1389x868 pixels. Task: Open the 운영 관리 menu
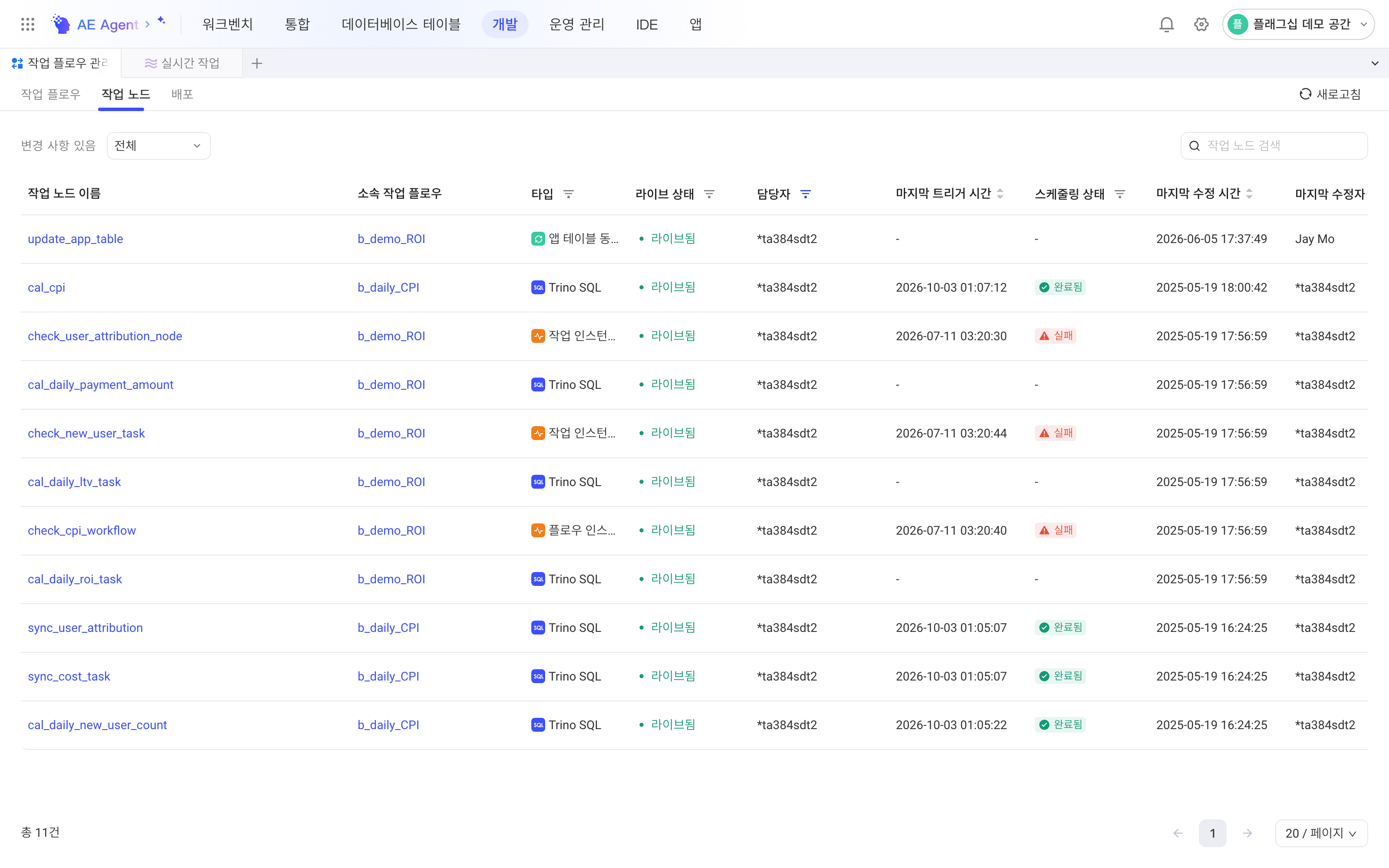click(576, 24)
